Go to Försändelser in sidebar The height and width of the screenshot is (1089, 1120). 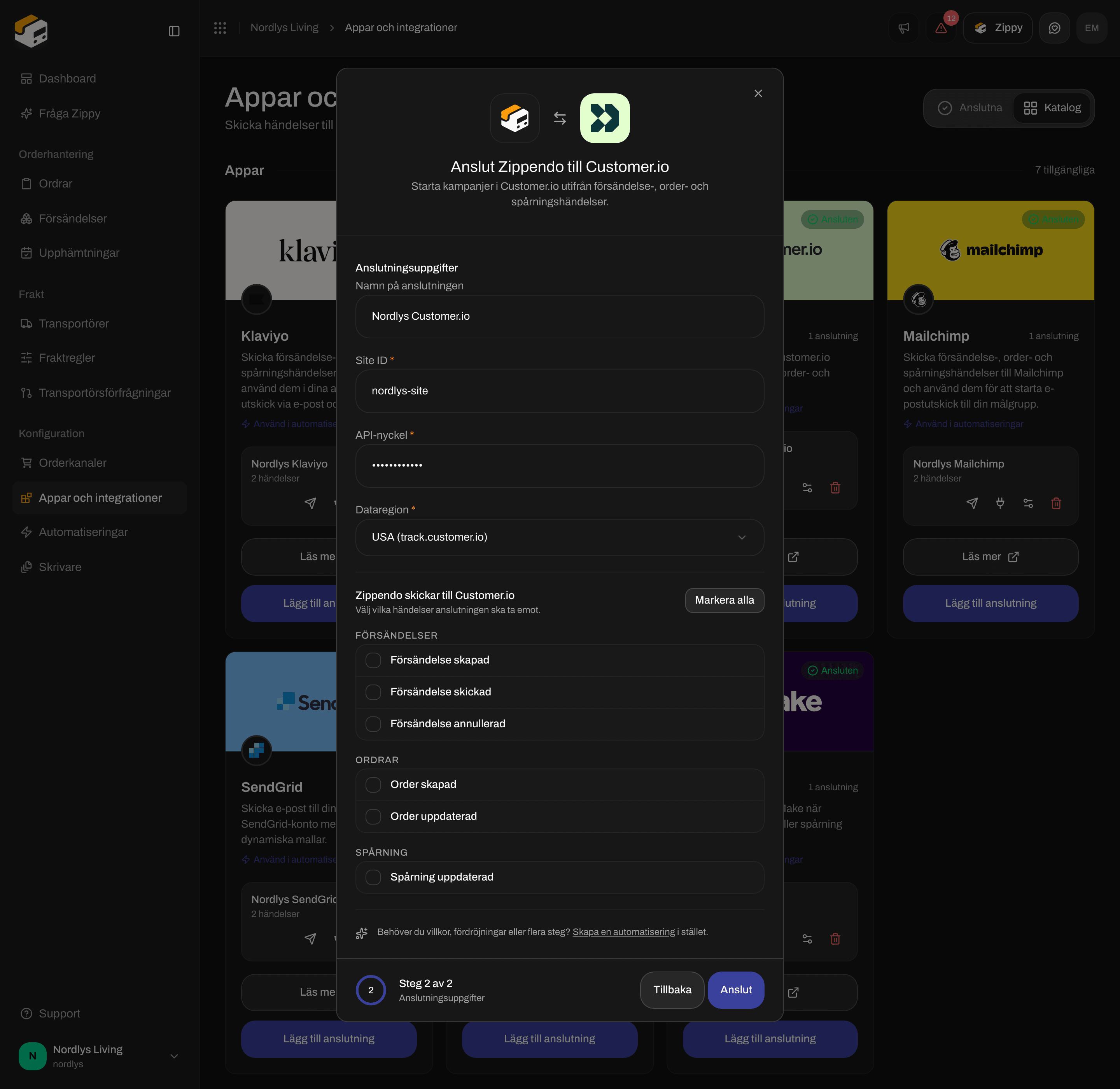[x=100, y=219]
